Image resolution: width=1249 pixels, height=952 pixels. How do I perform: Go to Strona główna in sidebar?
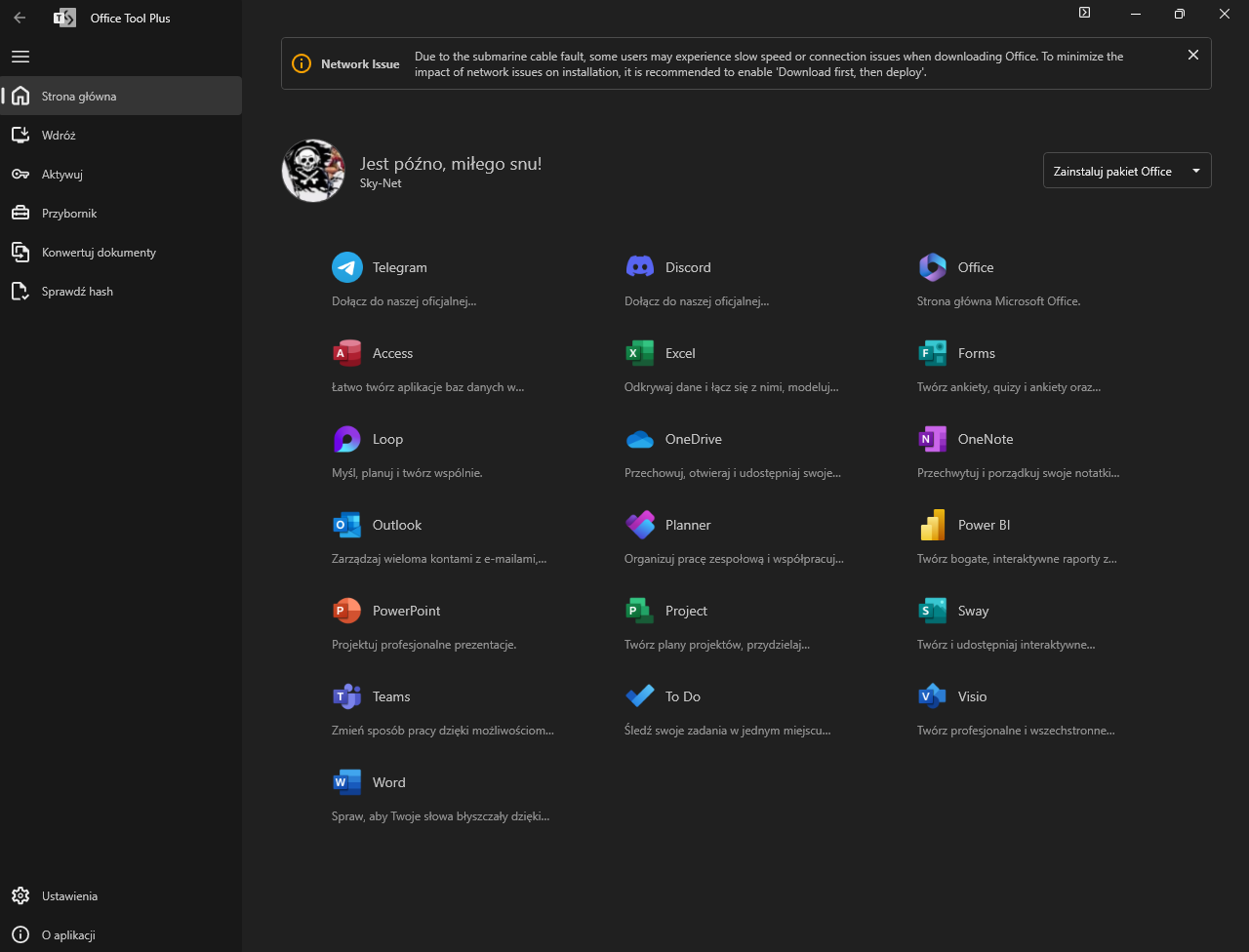coord(121,96)
